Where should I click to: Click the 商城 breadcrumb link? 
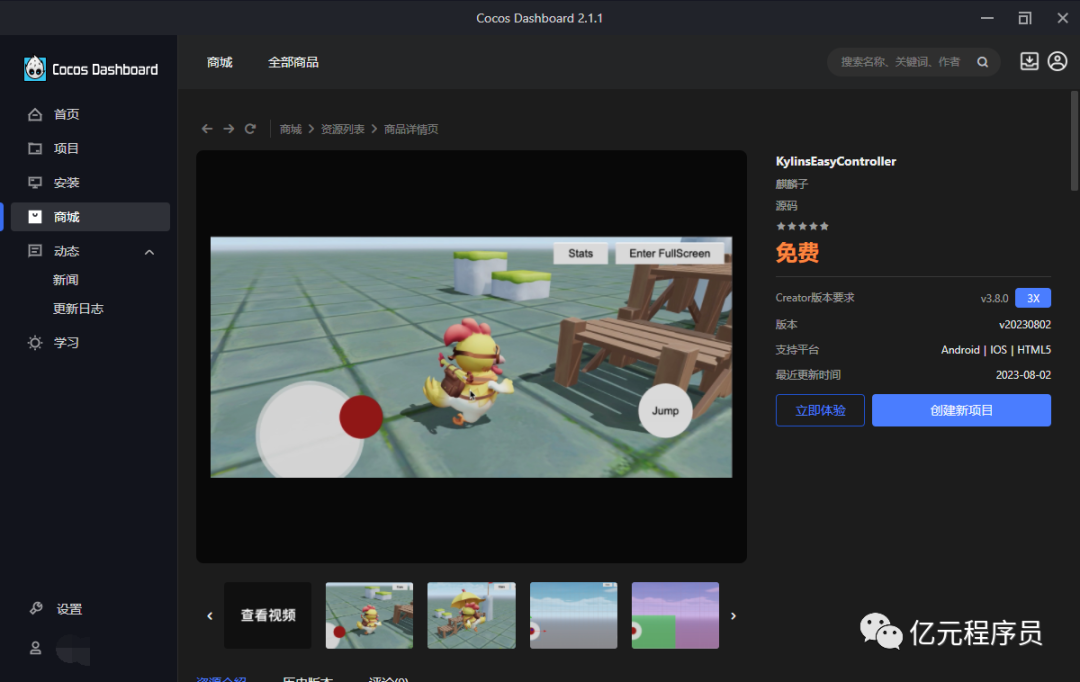click(x=291, y=129)
